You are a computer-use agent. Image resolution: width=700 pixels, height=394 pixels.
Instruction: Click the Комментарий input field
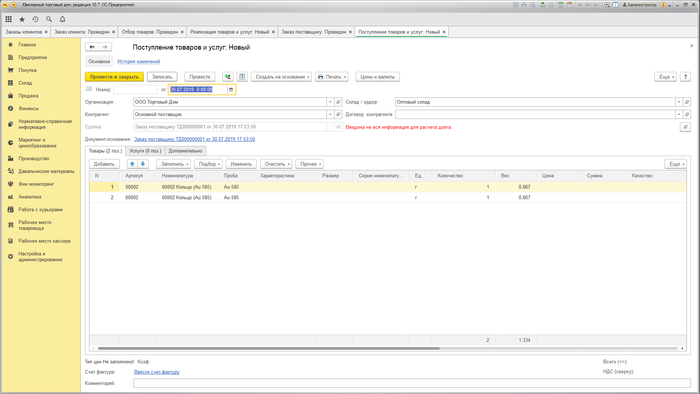[412, 383]
